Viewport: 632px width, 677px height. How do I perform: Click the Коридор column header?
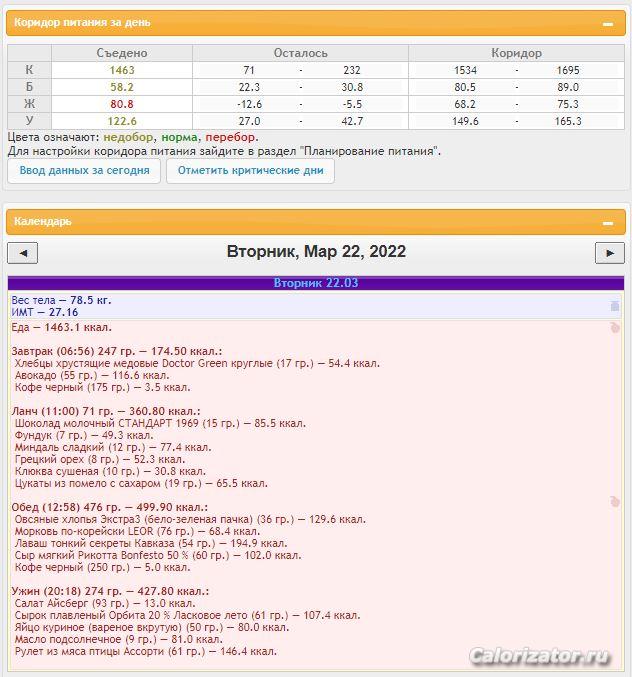pyautogui.click(x=516, y=53)
